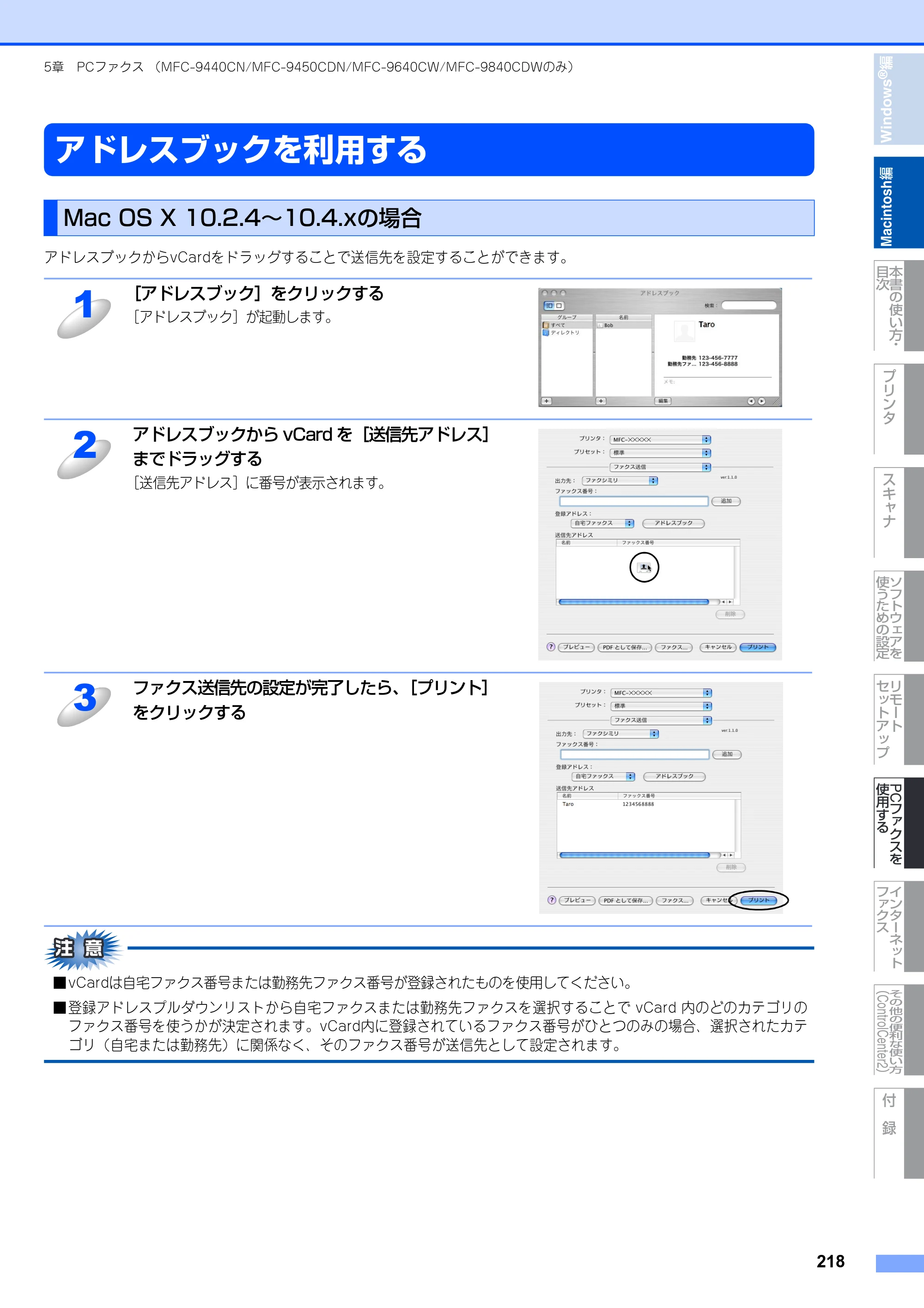Open the リモートセットアップ side tab
The width and height of the screenshot is (924, 1308).
pos(899,719)
